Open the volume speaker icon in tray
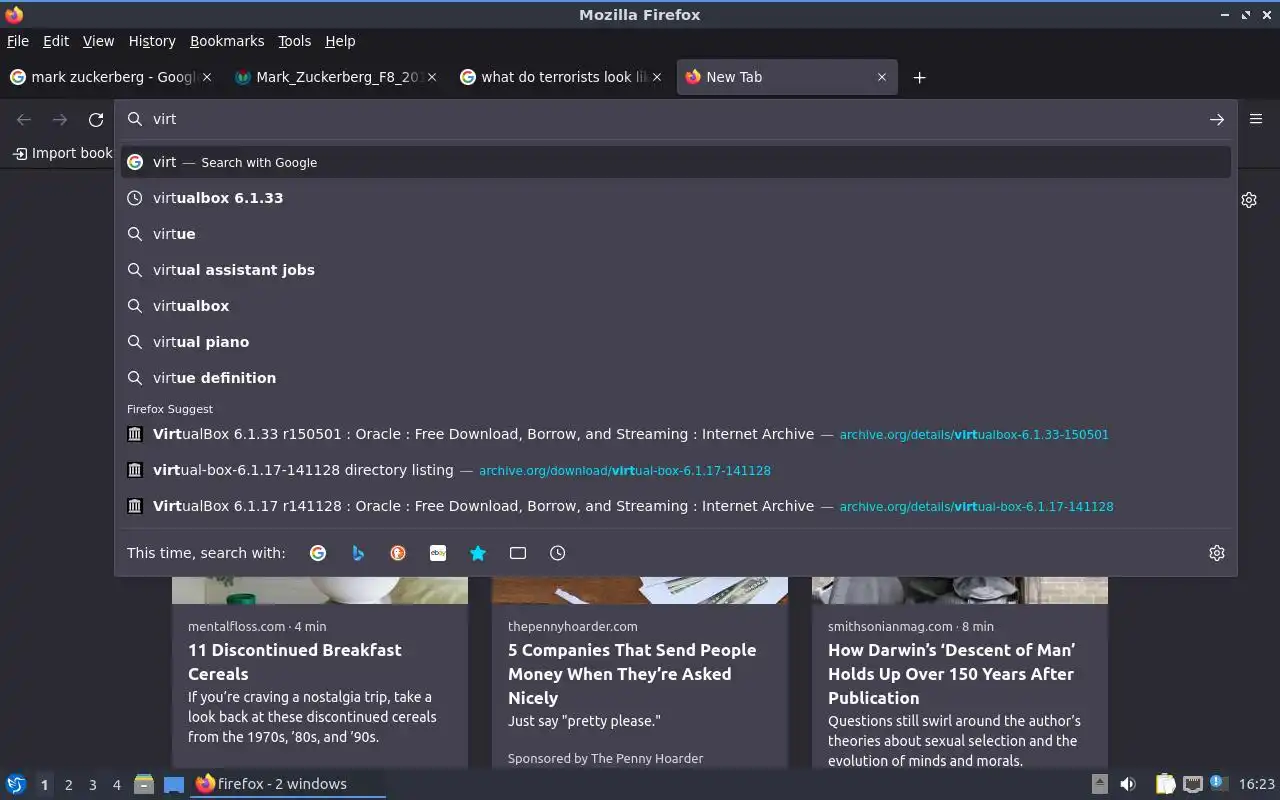Image resolution: width=1280 pixels, height=800 pixels. pos(1128,784)
